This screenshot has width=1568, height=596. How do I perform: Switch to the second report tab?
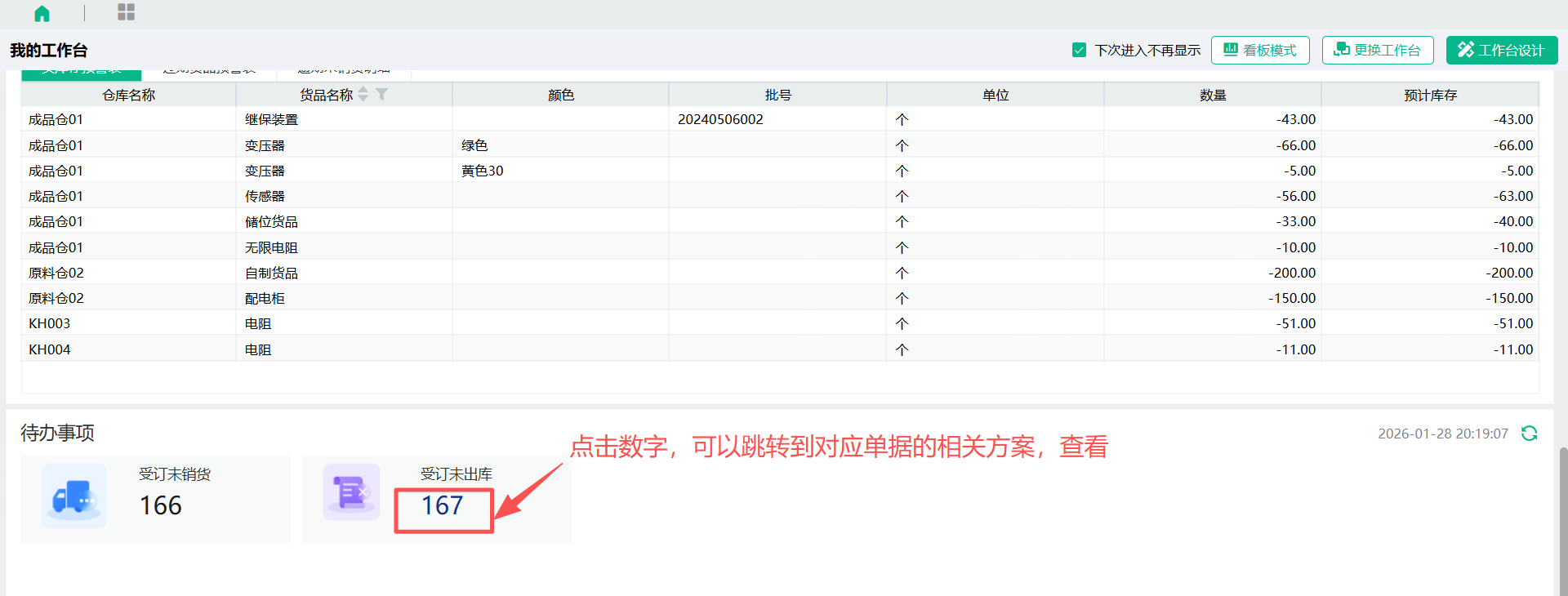coord(209,73)
